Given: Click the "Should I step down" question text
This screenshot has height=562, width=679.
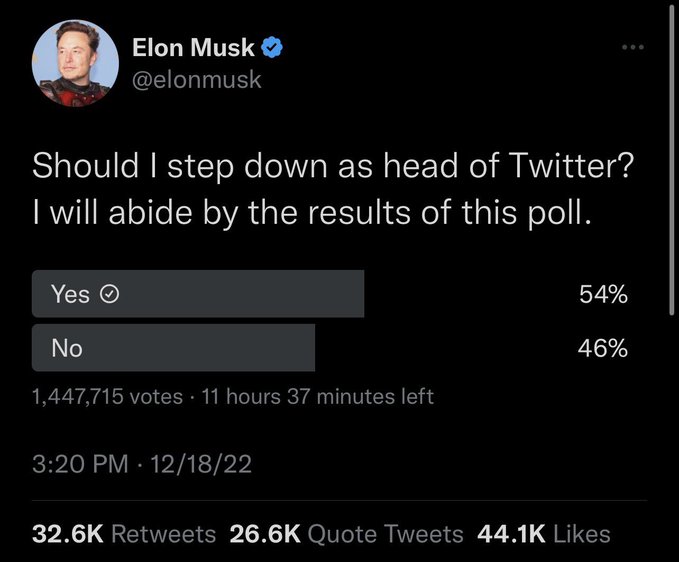Looking at the screenshot, I should (x=332, y=166).
